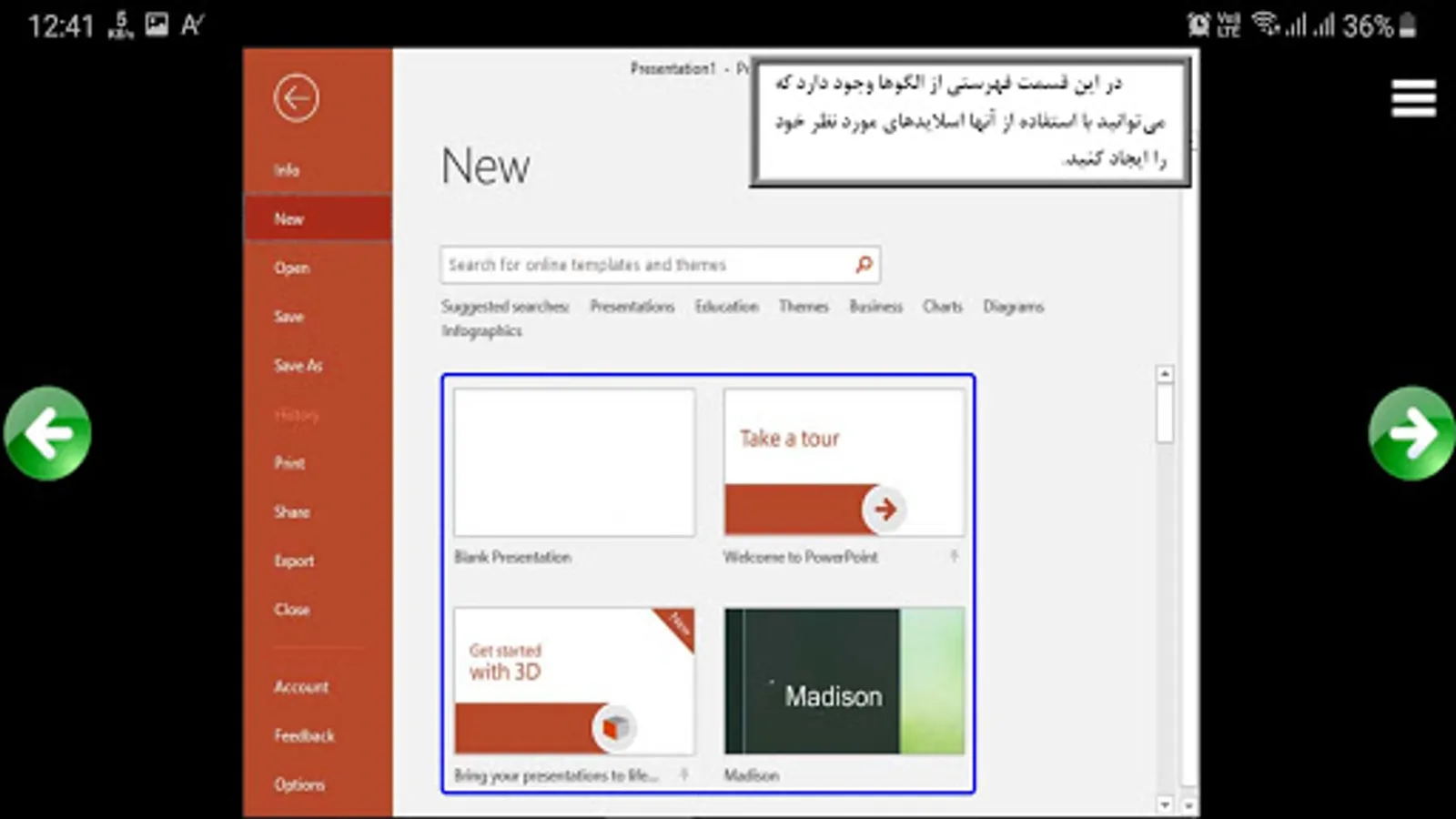Open the Feedback page

pos(304,735)
